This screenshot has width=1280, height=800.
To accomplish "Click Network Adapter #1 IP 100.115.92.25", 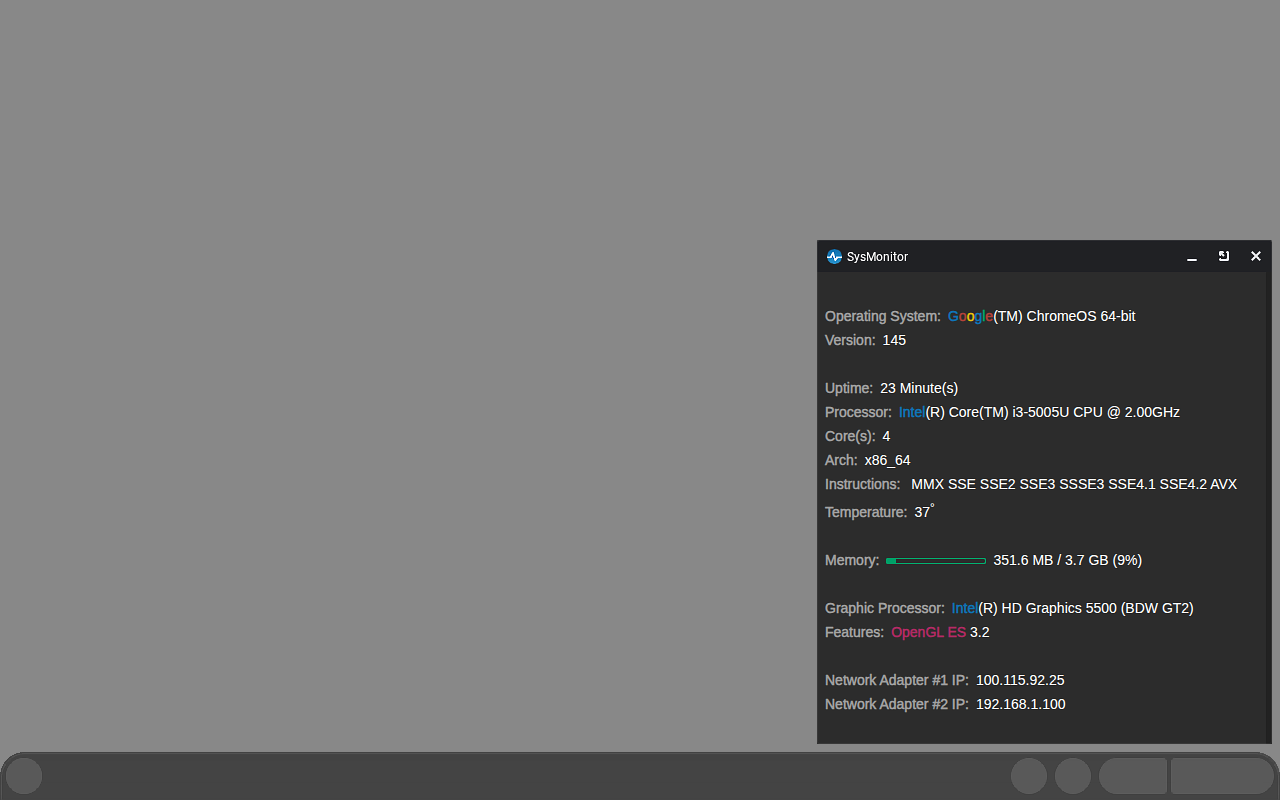I will pyautogui.click(x=1020, y=680).
